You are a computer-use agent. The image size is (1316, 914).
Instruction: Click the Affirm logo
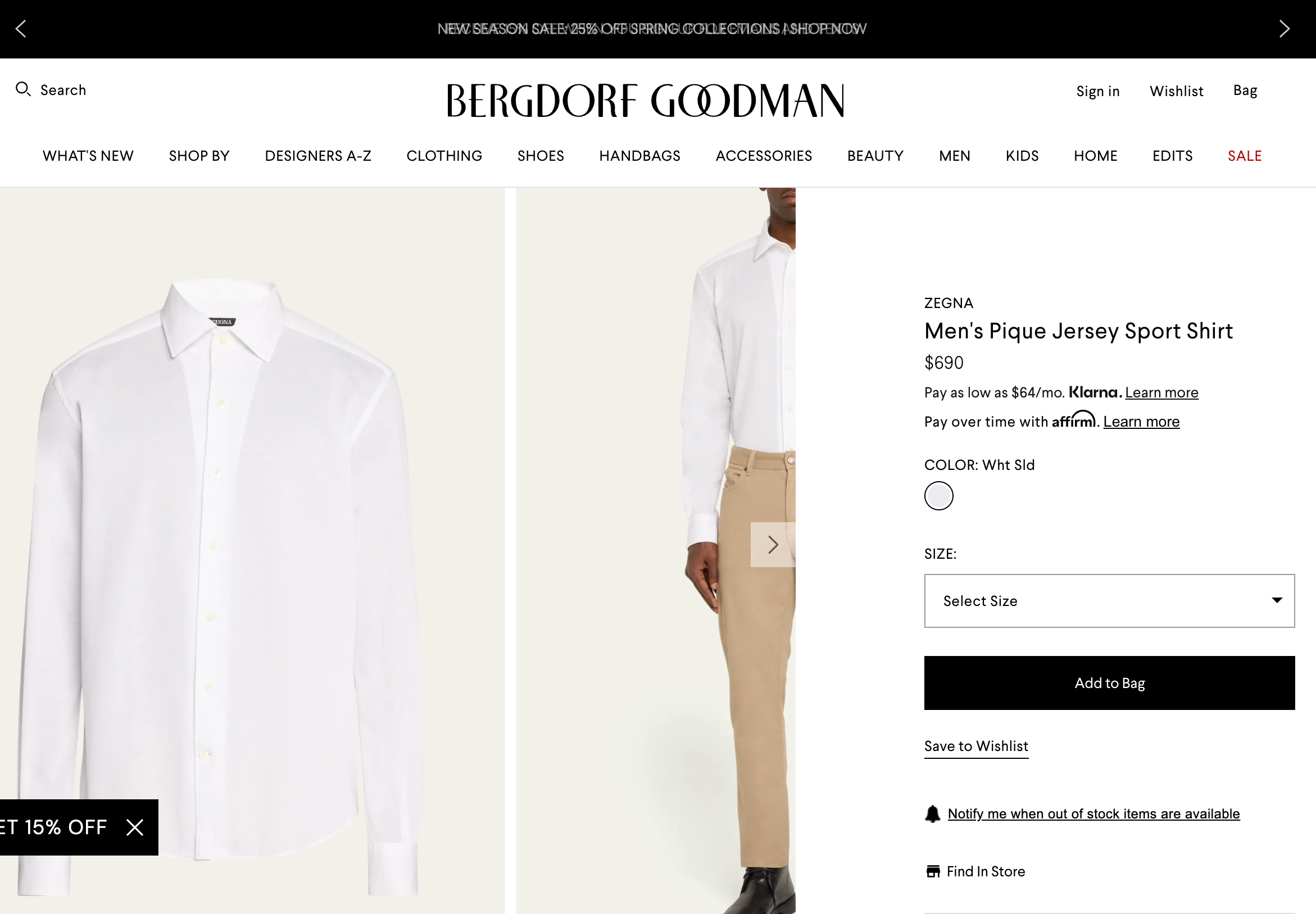pyautogui.click(x=1074, y=420)
